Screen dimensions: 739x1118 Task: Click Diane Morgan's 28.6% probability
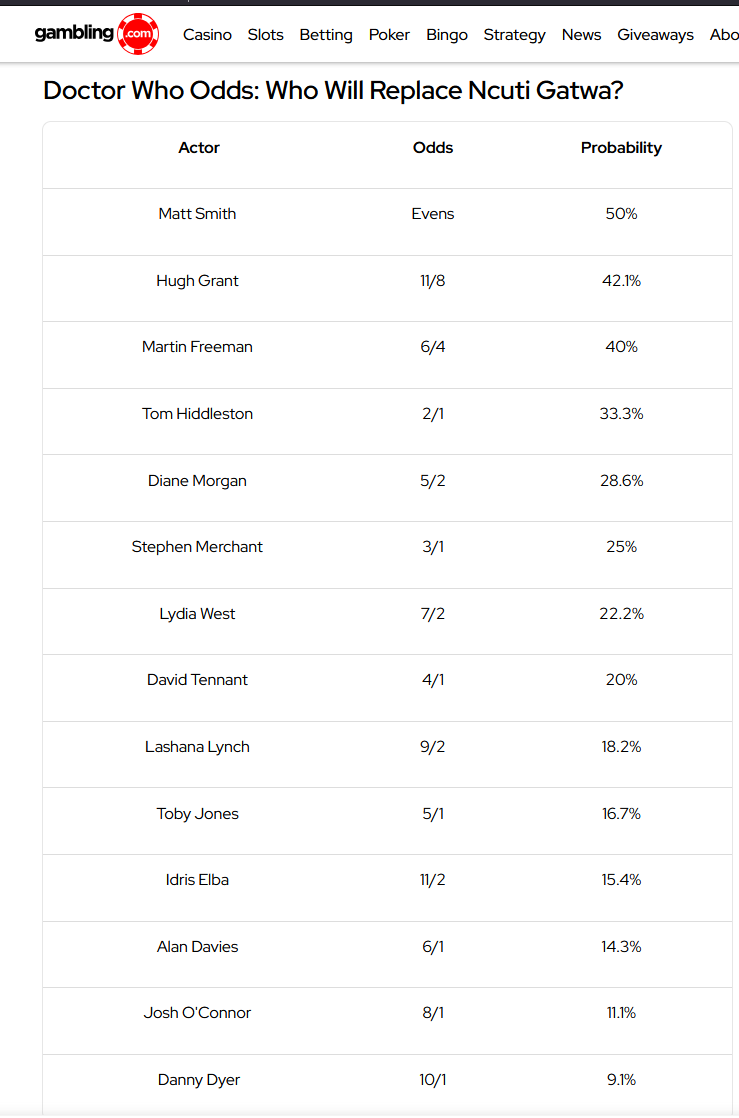(x=621, y=481)
